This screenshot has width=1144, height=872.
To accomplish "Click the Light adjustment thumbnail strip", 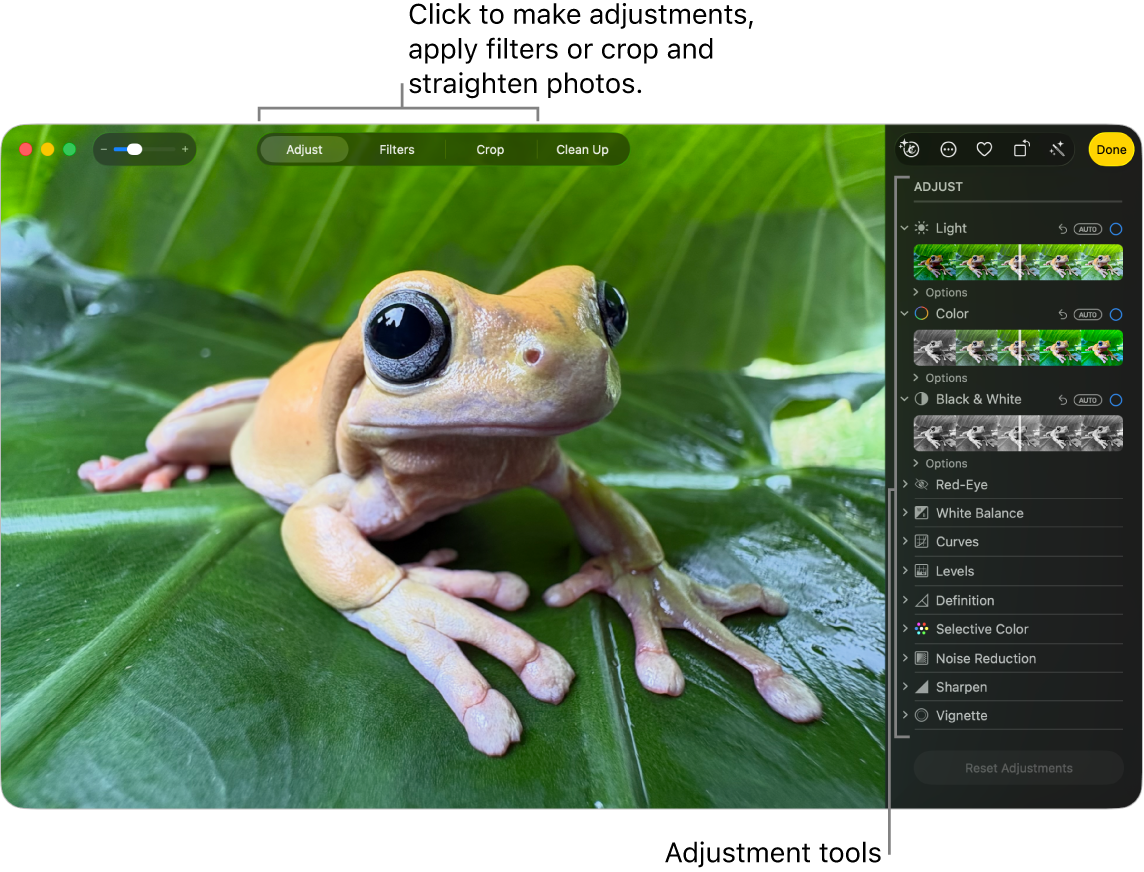I will coord(1018,261).
